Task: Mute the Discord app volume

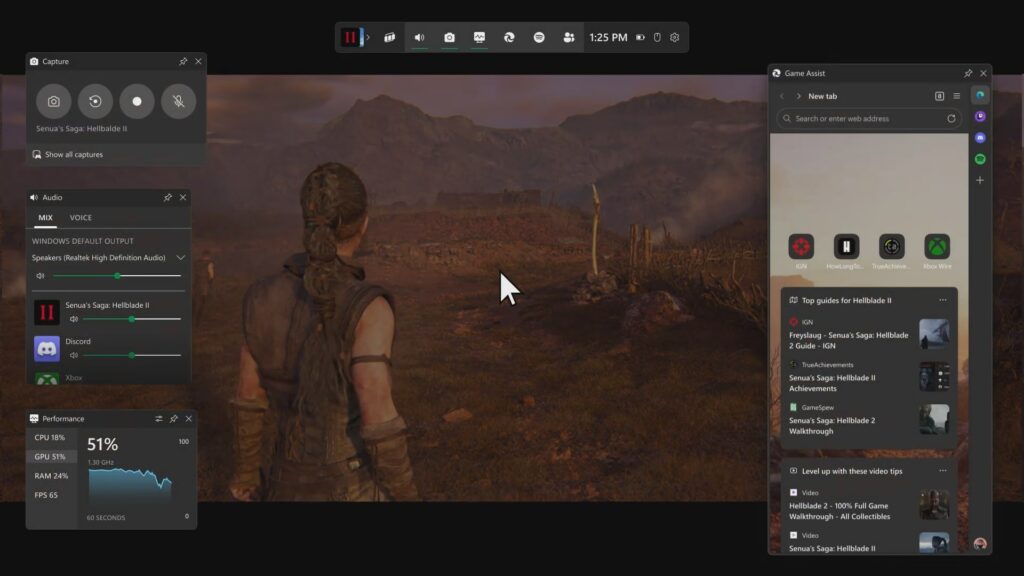Action: click(74, 355)
